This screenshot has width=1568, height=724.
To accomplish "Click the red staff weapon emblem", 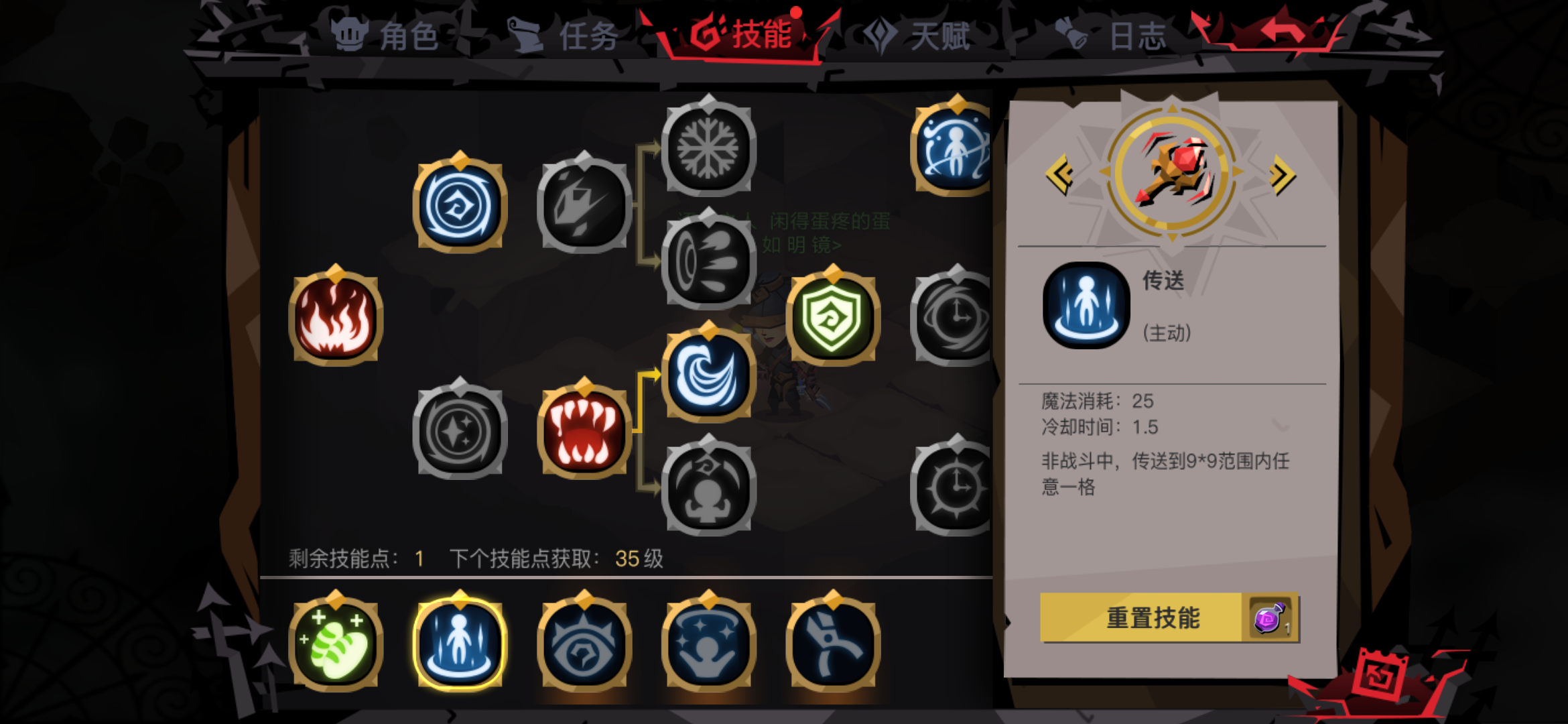I will pyautogui.click(x=1171, y=172).
